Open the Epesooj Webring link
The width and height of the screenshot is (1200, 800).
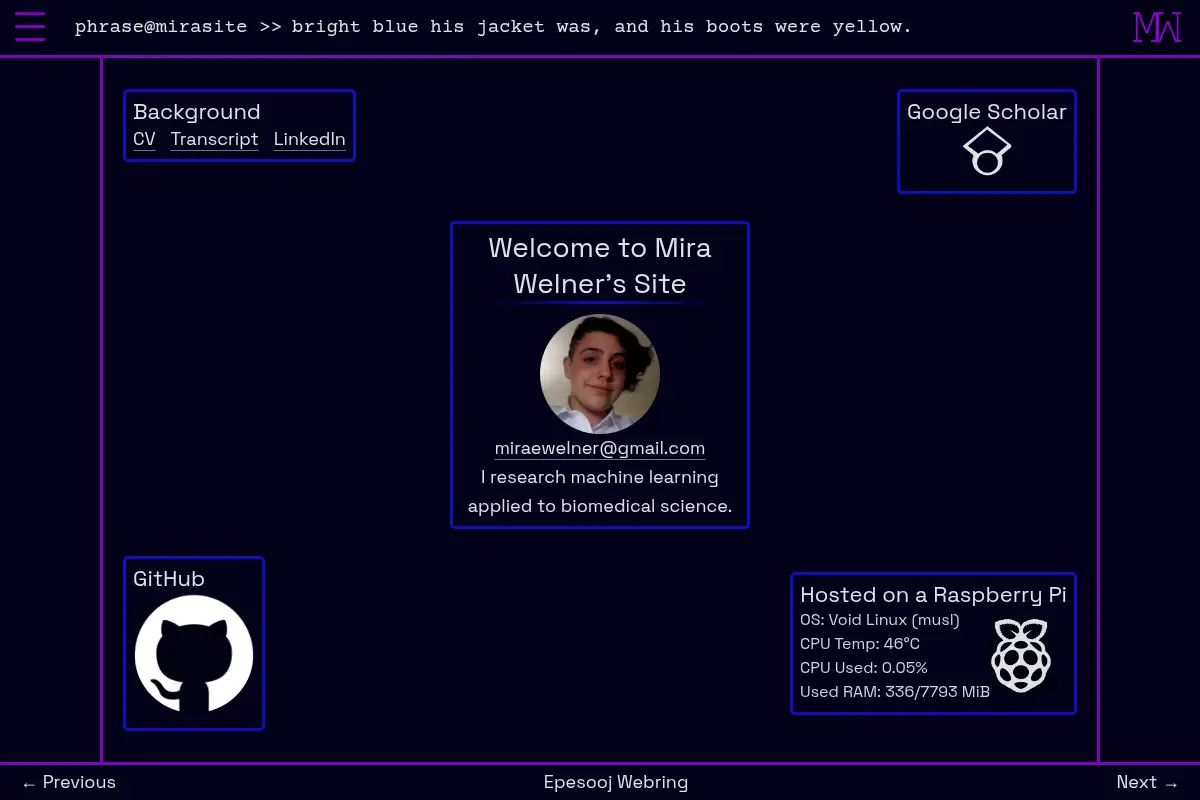tap(616, 782)
